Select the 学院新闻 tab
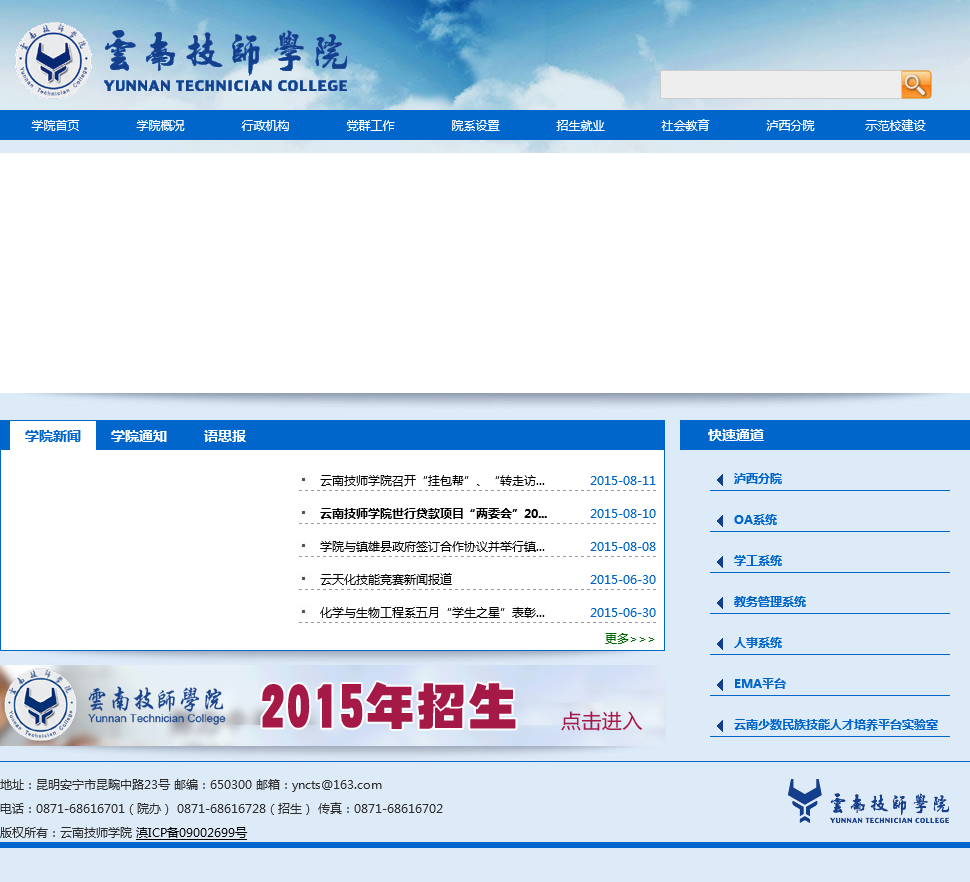The width and height of the screenshot is (970, 882). tap(53, 436)
